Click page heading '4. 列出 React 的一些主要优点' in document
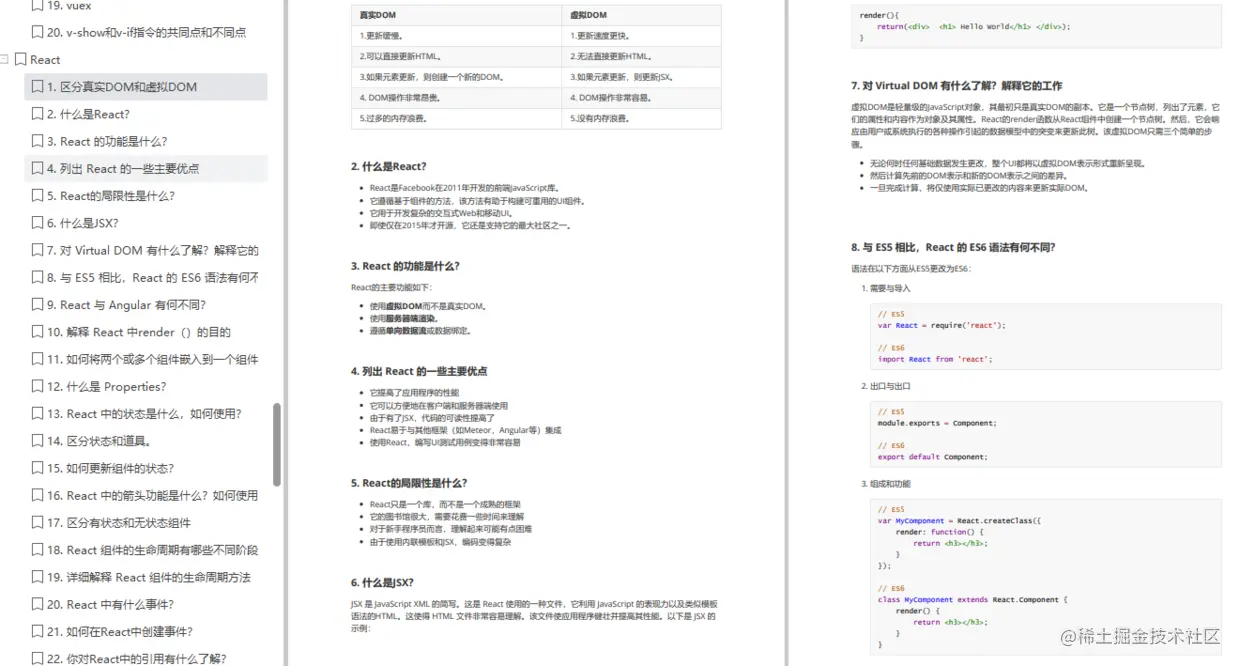The image size is (1240, 666). (419, 371)
